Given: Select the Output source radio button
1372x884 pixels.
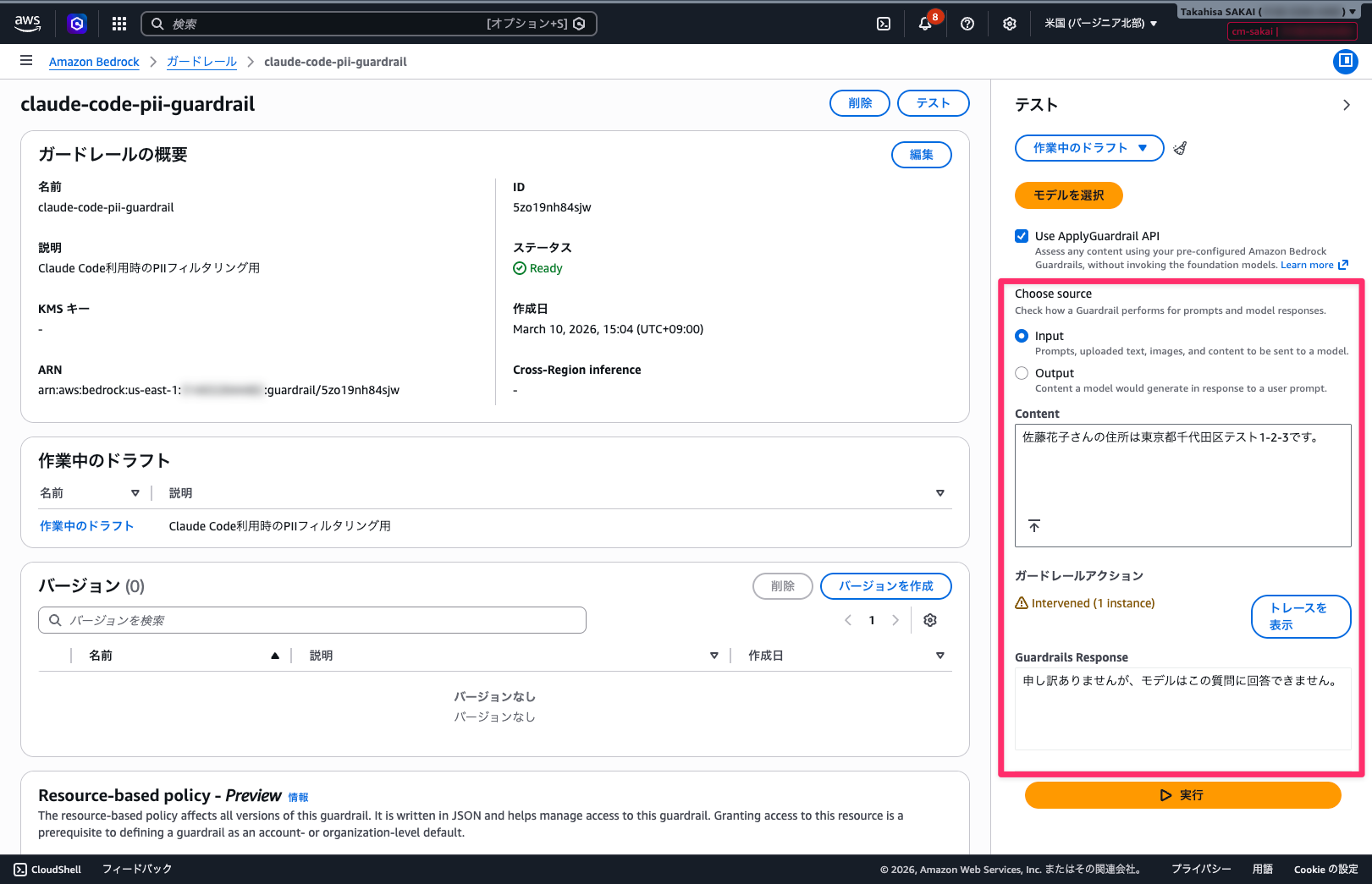Looking at the screenshot, I should [1022, 373].
